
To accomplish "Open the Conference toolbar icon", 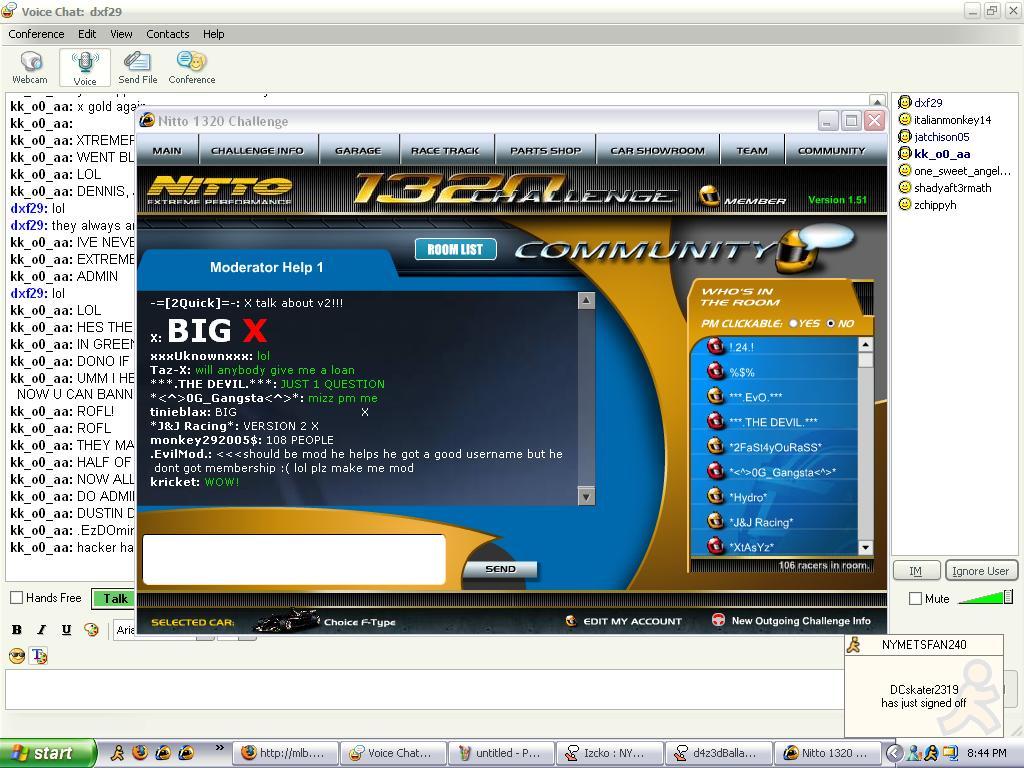I will click(191, 67).
